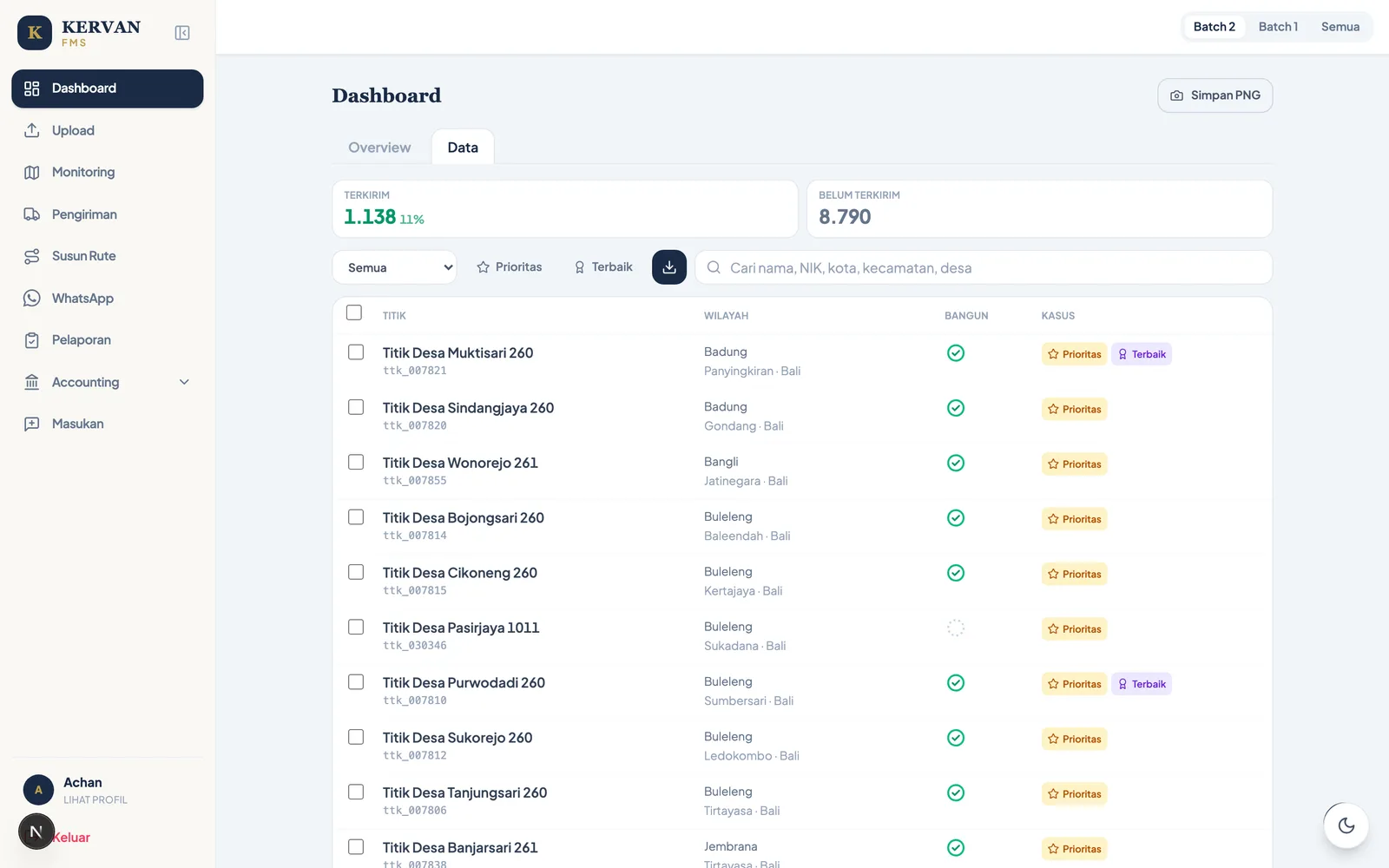Click the Kervan K logo
The width and height of the screenshot is (1389, 868).
point(35,33)
